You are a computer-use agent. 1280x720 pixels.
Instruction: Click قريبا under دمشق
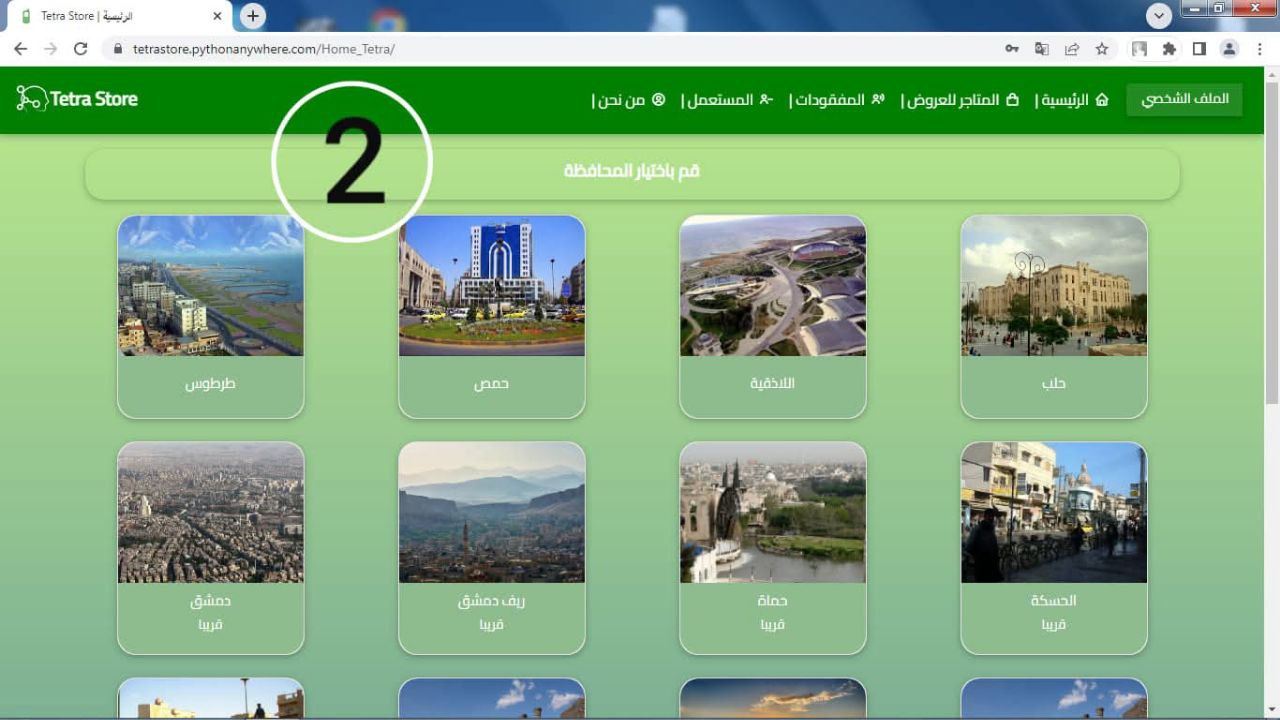coord(211,624)
